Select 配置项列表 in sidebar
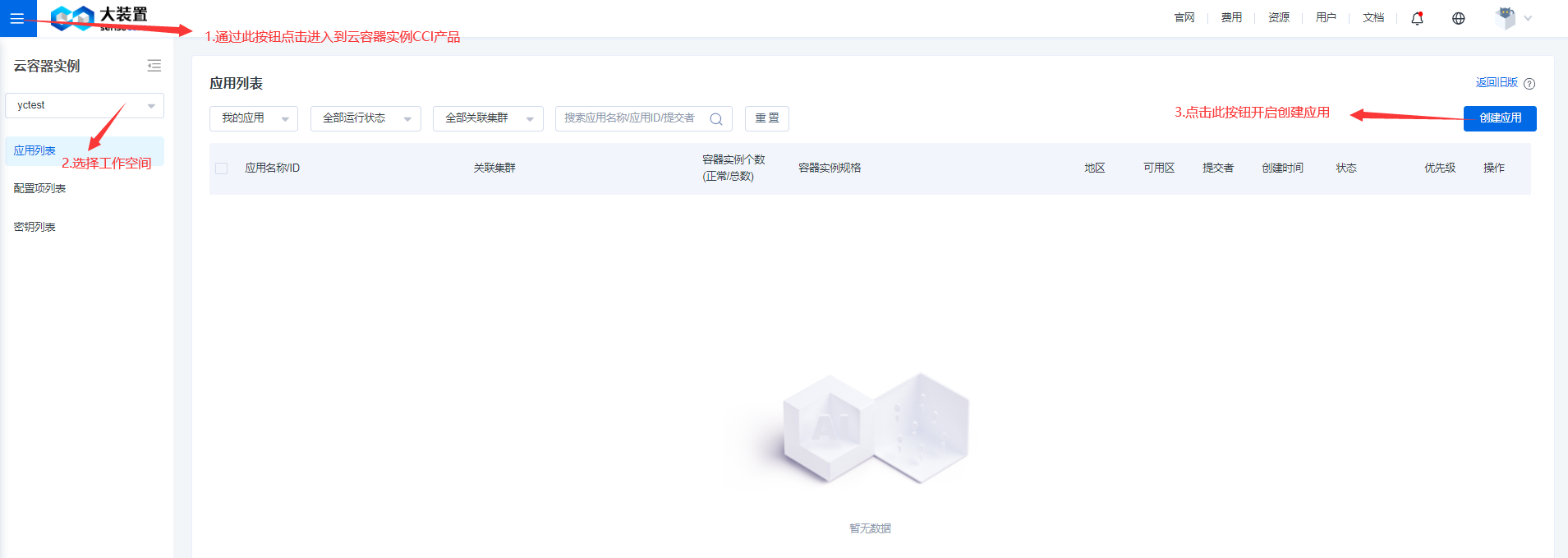The image size is (1568, 558). click(x=39, y=188)
